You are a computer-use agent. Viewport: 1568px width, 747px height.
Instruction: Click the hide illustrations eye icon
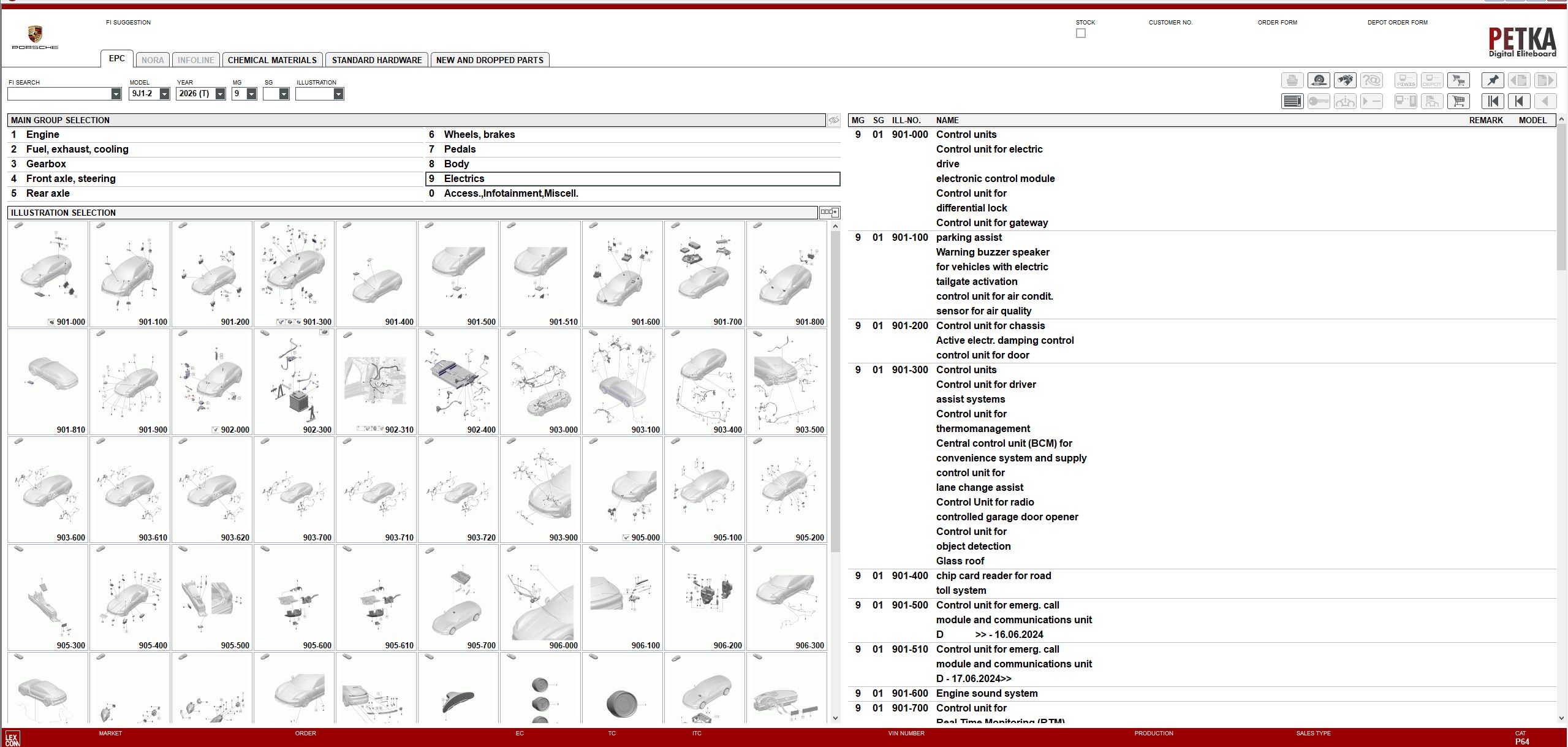[x=833, y=120]
